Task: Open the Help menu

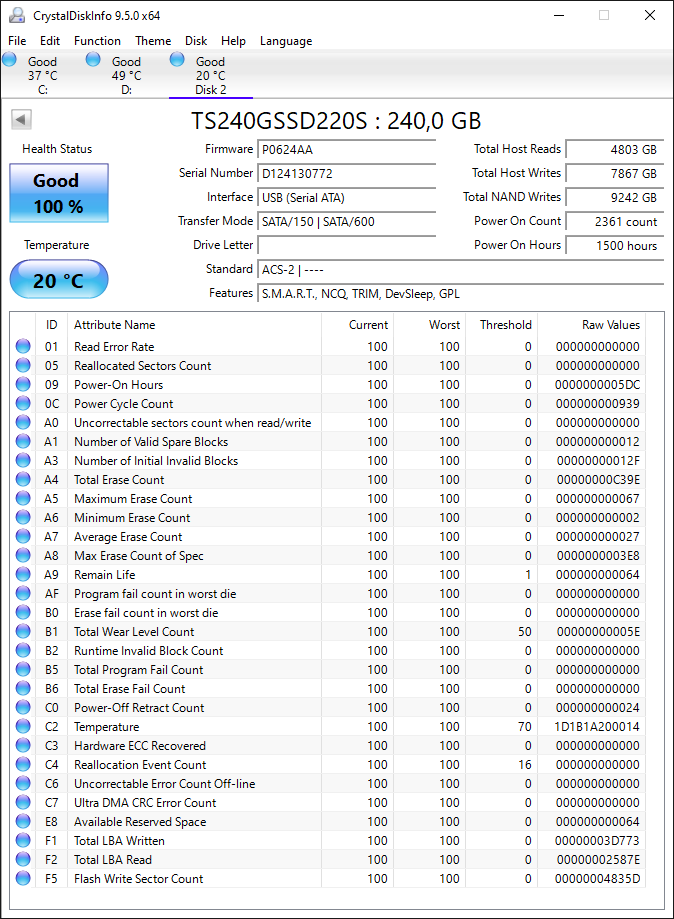Action: tap(233, 41)
